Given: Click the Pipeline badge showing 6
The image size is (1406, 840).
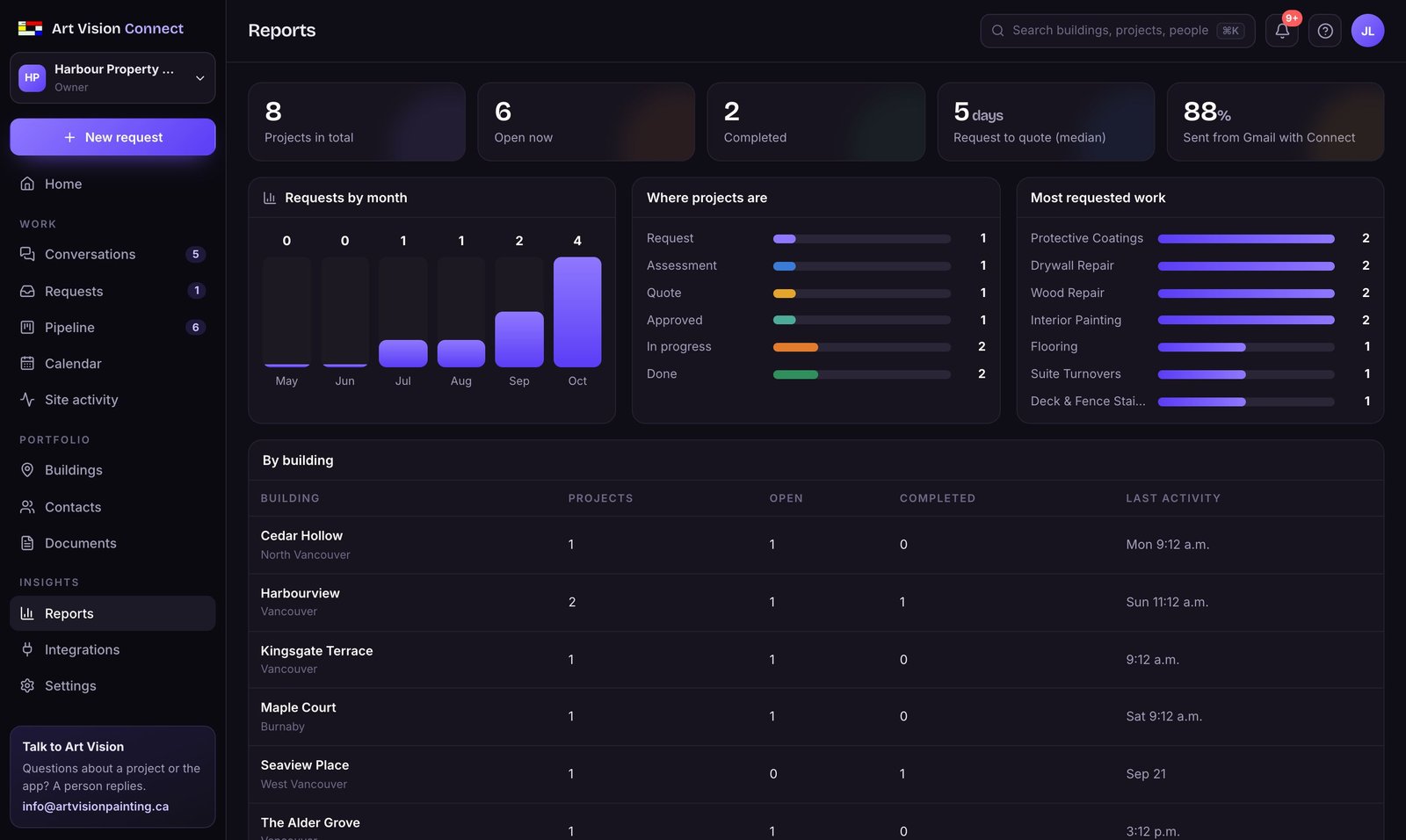Looking at the screenshot, I should (196, 327).
